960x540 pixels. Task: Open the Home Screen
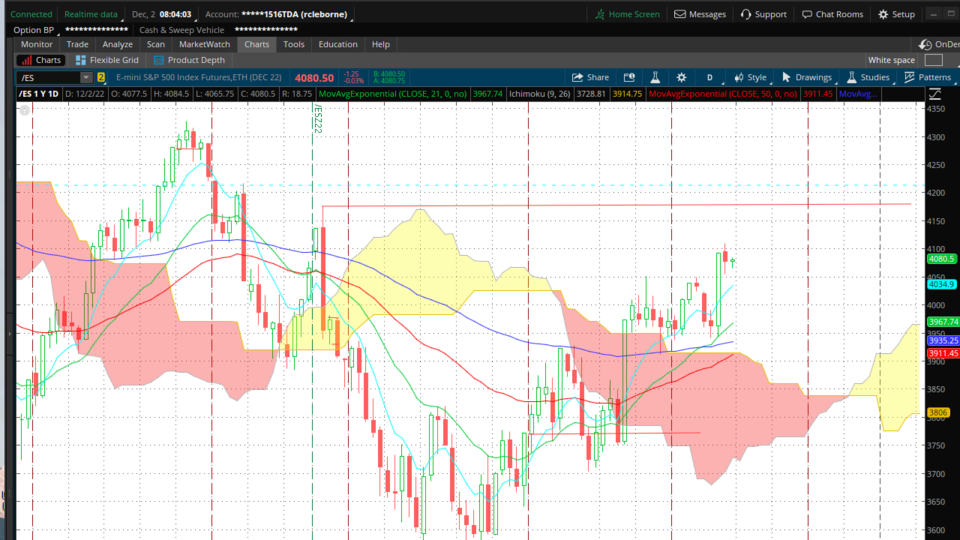pos(628,14)
